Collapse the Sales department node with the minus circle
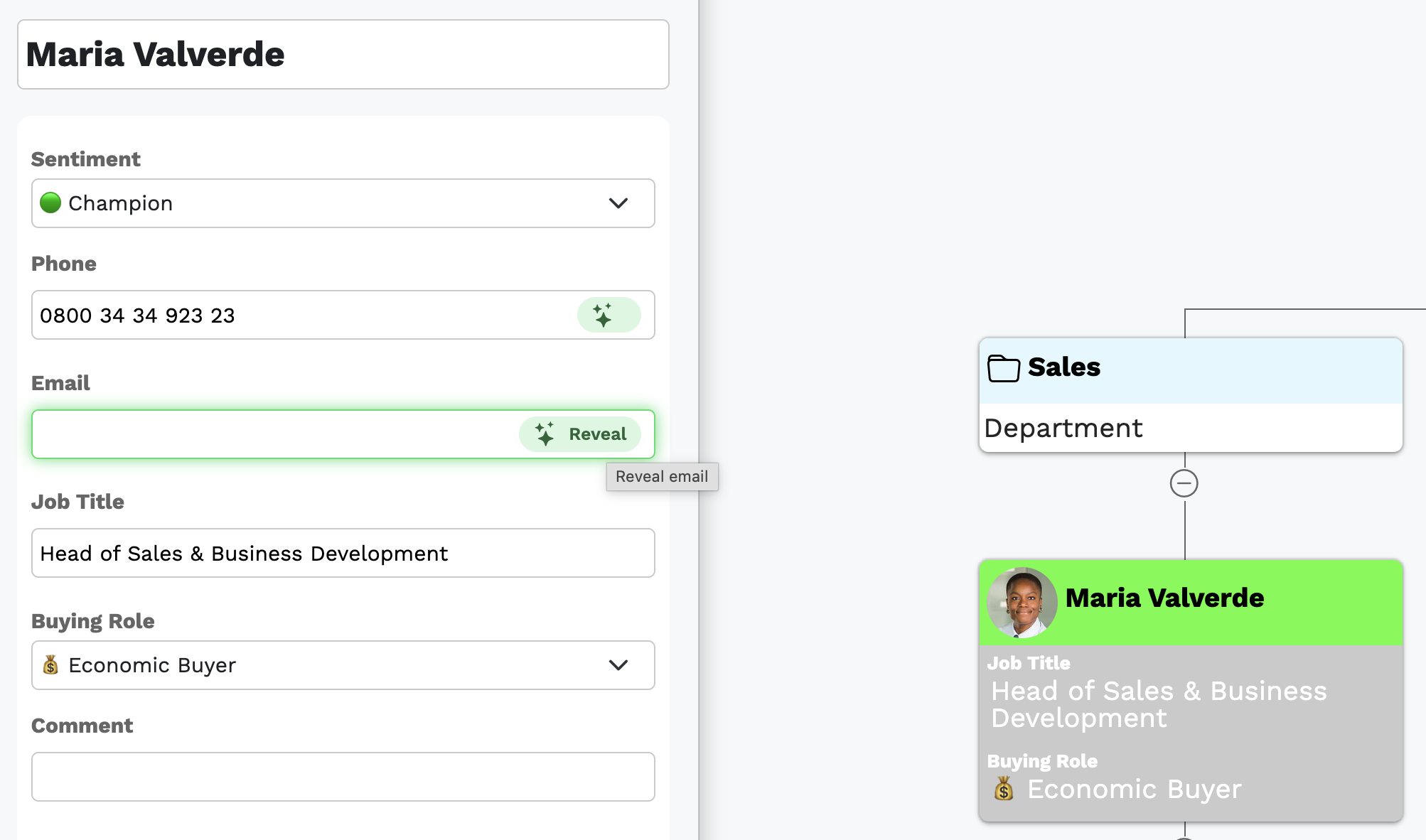1426x840 pixels. 1184,483
